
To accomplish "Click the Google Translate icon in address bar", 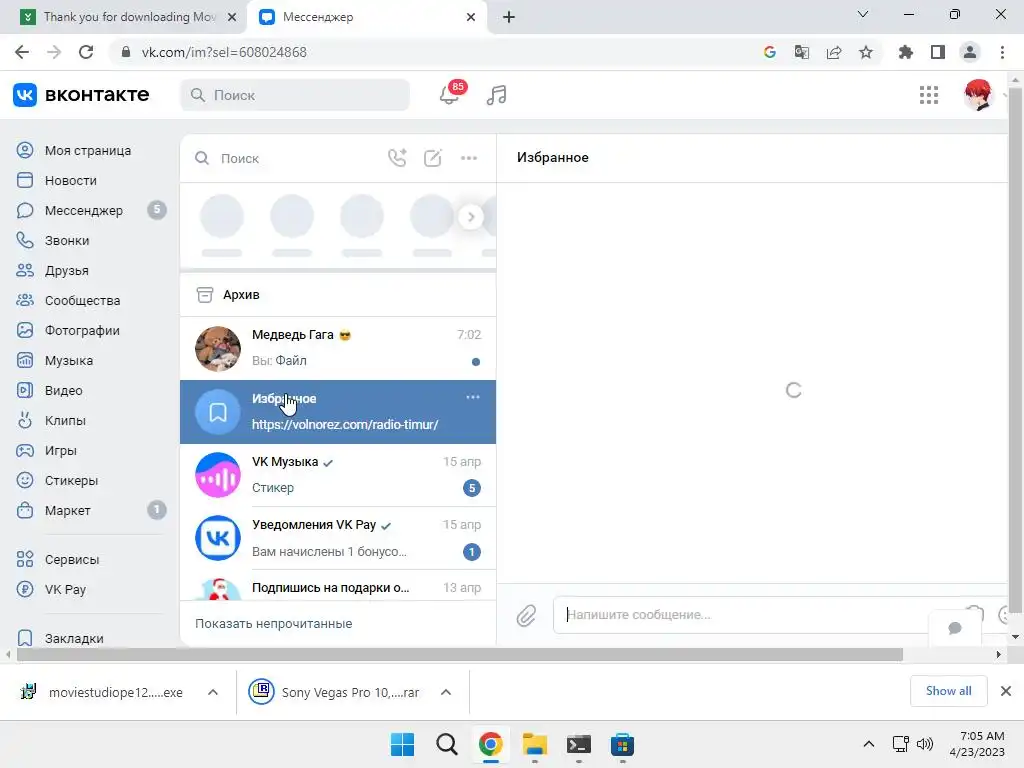I will (x=801, y=52).
